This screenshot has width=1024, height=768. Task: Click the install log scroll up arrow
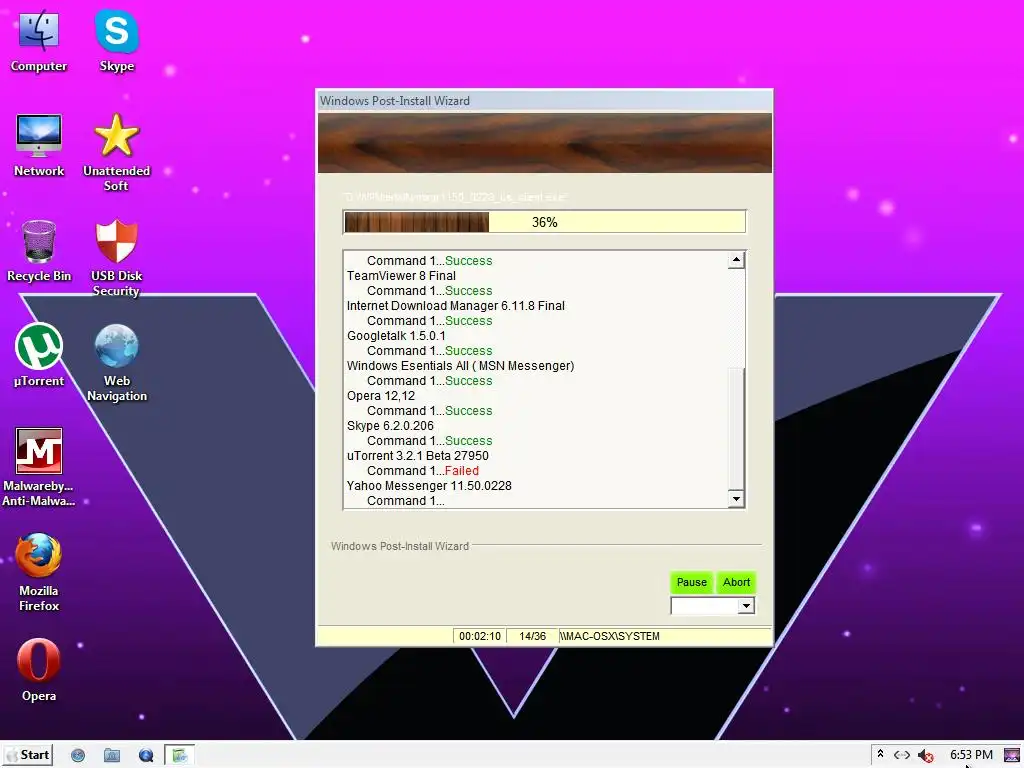pyautogui.click(x=736, y=260)
